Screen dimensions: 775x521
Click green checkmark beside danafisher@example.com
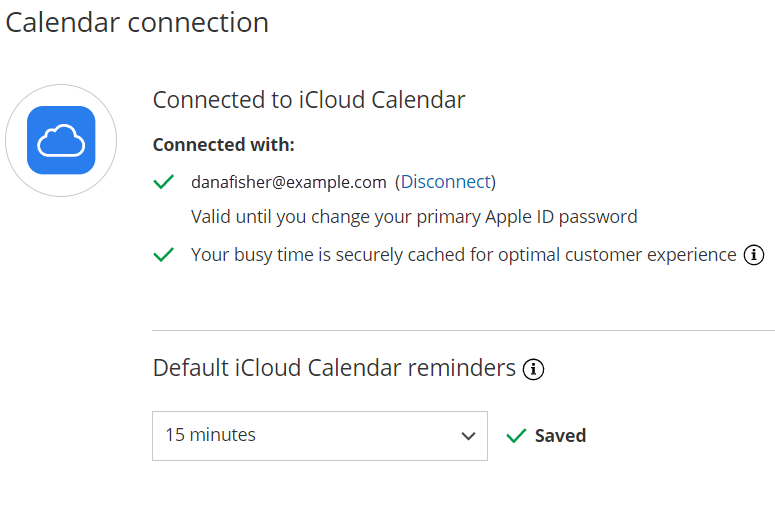164,182
